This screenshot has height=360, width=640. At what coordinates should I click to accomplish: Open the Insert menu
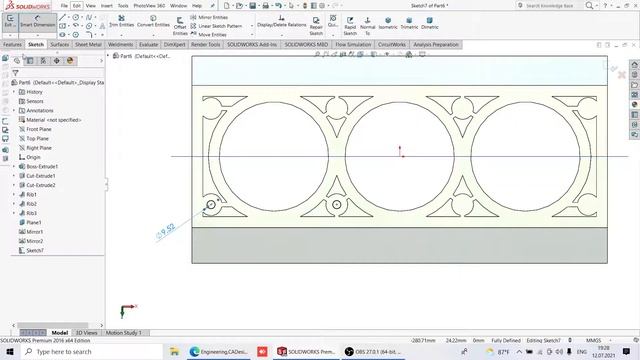click(x=107, y=6)
